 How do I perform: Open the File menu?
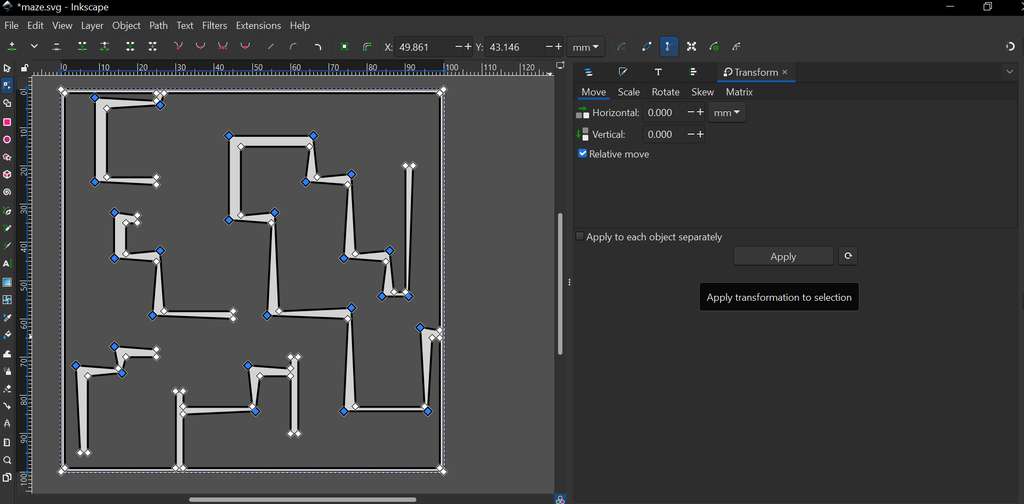11,25
